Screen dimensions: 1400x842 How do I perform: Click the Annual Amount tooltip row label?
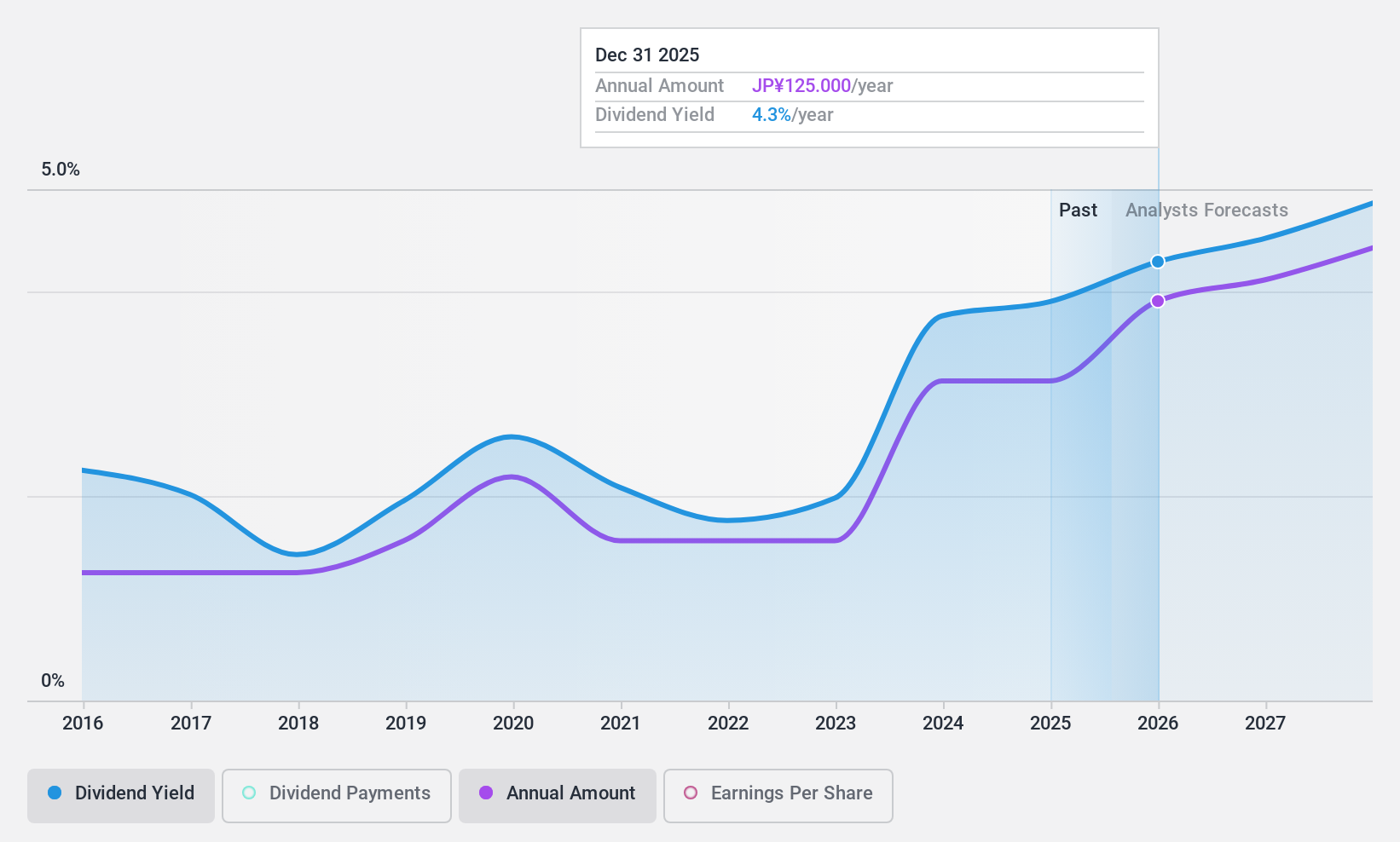point(659,86)
